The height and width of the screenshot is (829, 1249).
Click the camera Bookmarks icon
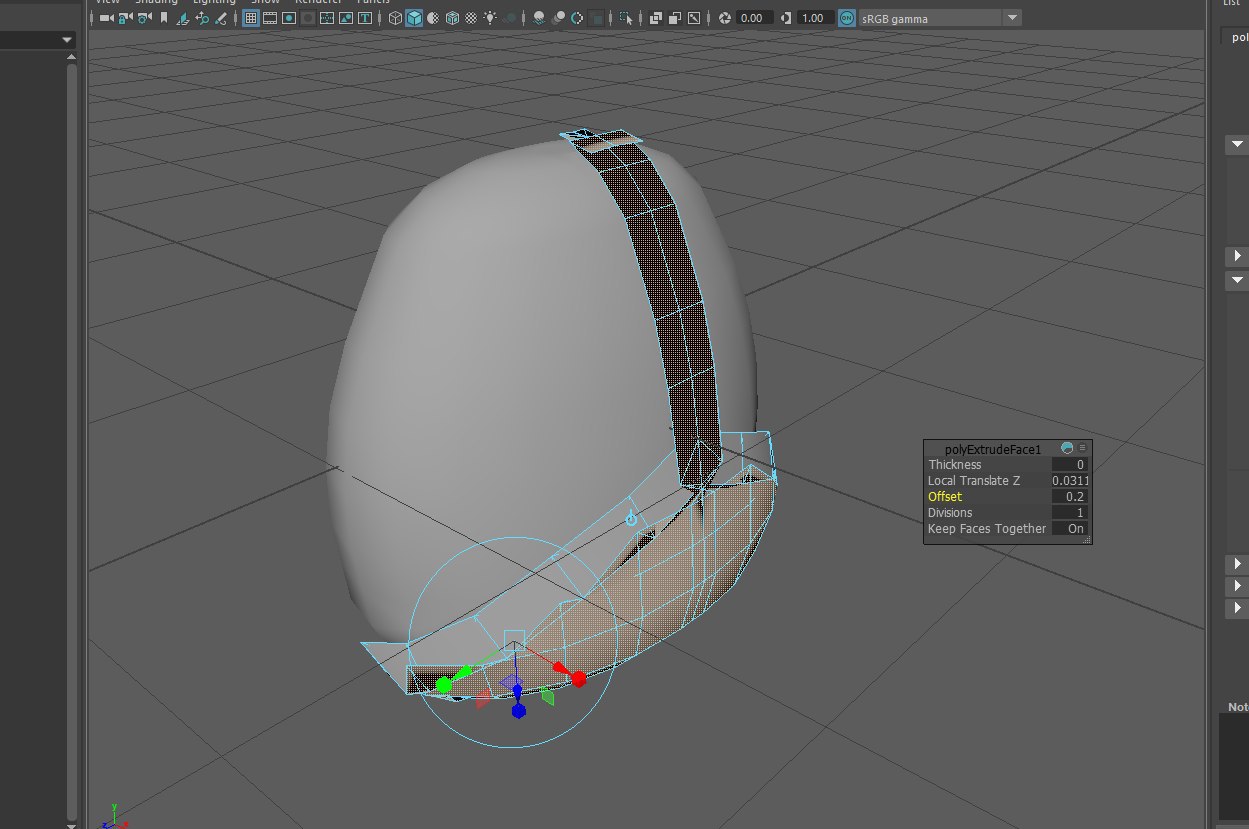point(163,18)
